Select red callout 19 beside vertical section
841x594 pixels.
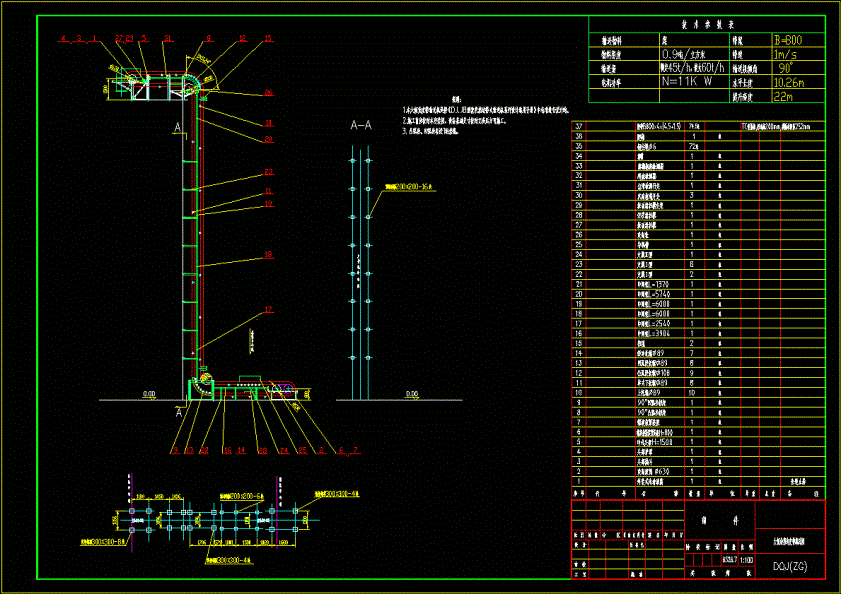click(269, 203)
